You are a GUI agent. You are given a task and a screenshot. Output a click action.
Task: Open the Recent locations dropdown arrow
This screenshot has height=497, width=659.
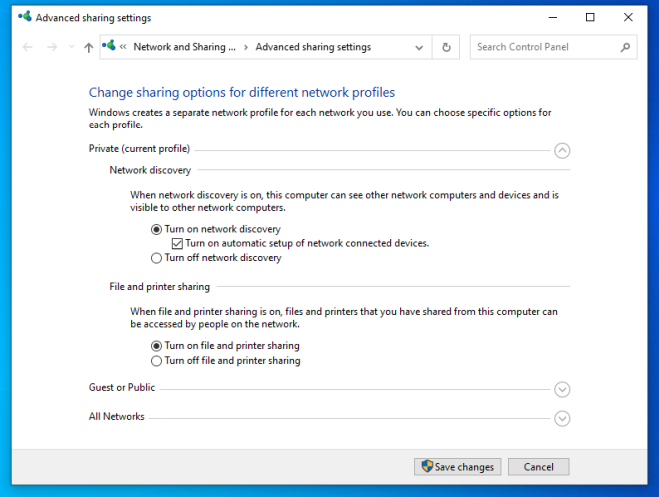coord(71,47)
